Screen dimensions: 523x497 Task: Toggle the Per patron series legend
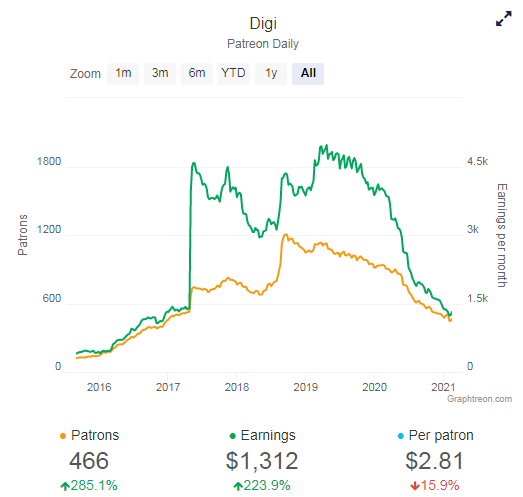pyautogui.click(x=435, y=435)
